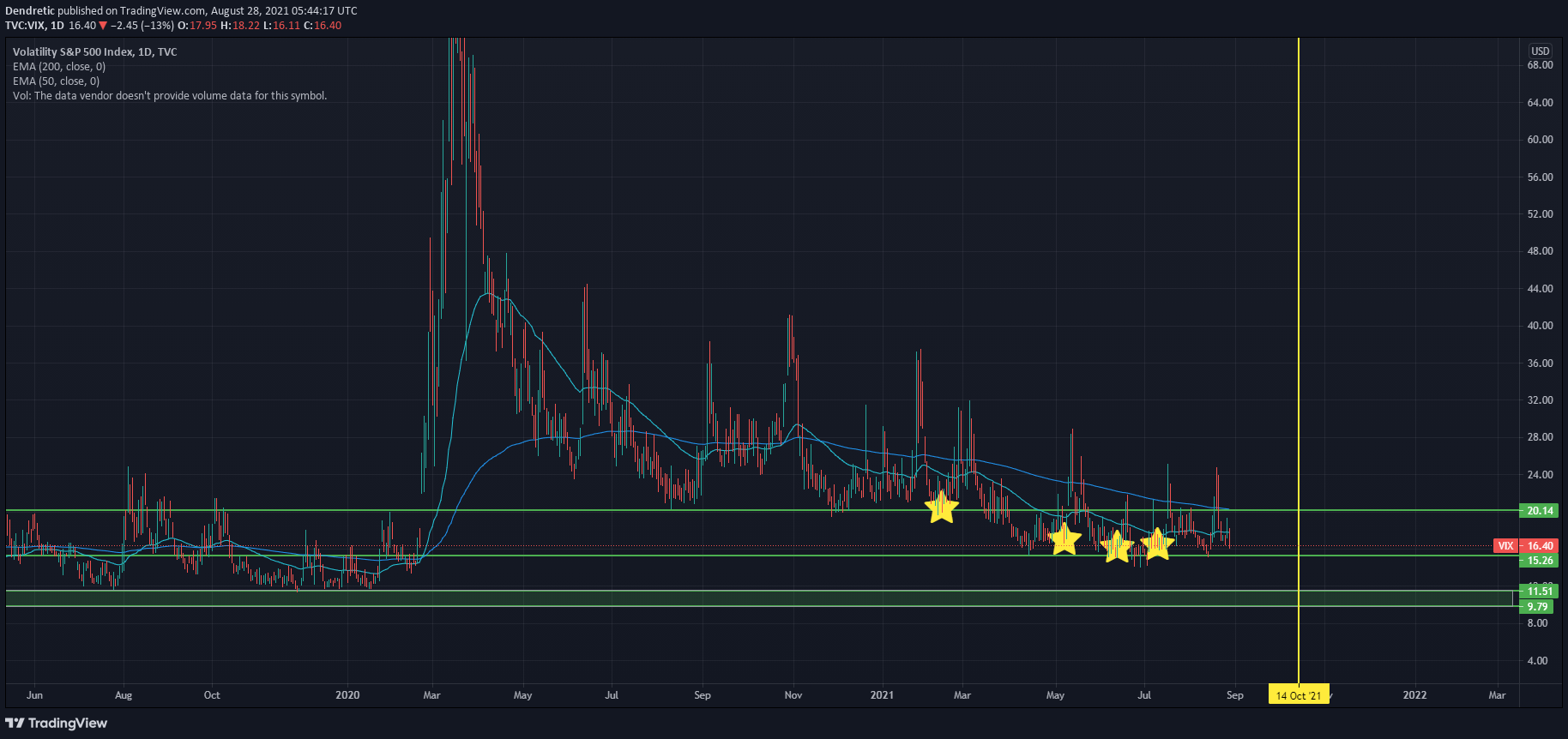Click the 9.79 green price label
Image resolution: width=1568 pixels, height=739 pixels.
(1537, 606)
